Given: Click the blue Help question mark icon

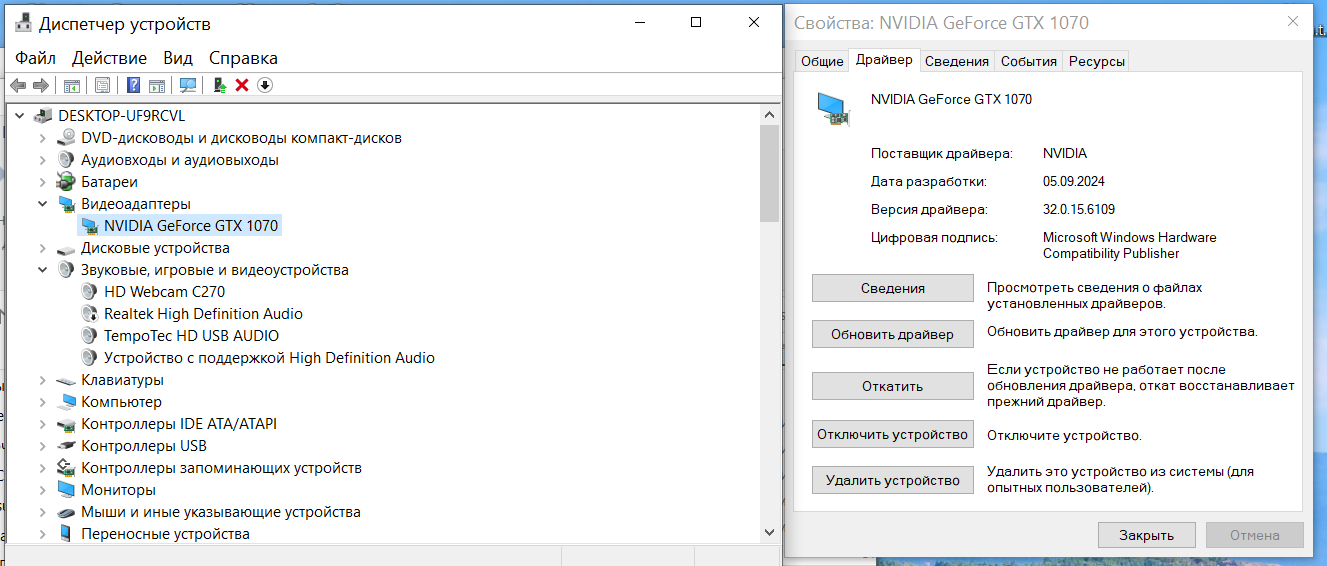Looking at the screenshot, I should click(133, 85).
